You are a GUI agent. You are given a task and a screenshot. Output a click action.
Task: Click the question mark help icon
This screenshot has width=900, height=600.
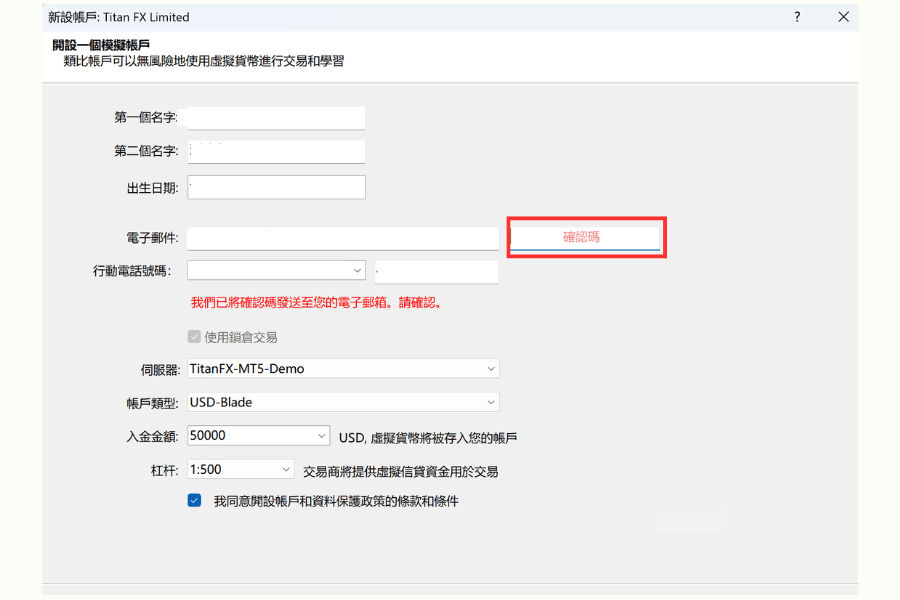click(796, 17)
